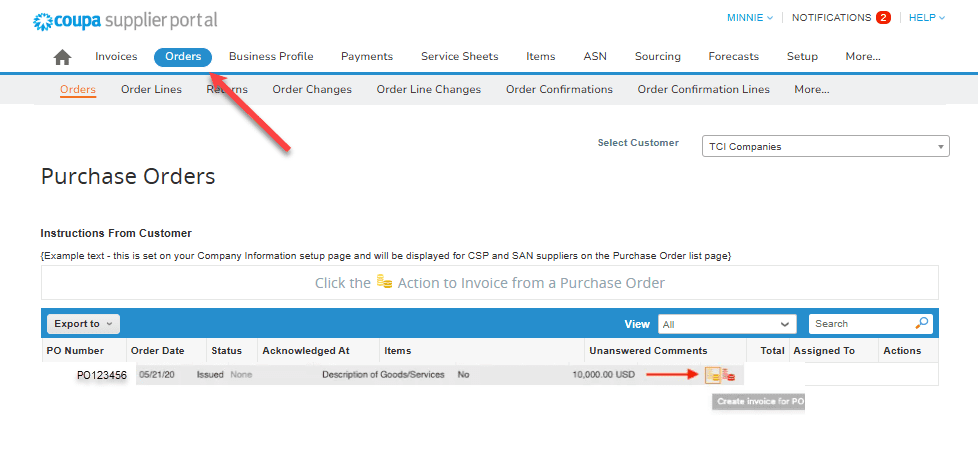Open the Export to dropdown
Screen dimensions: 978x459
pyautogui.click(x=83, y=324)
